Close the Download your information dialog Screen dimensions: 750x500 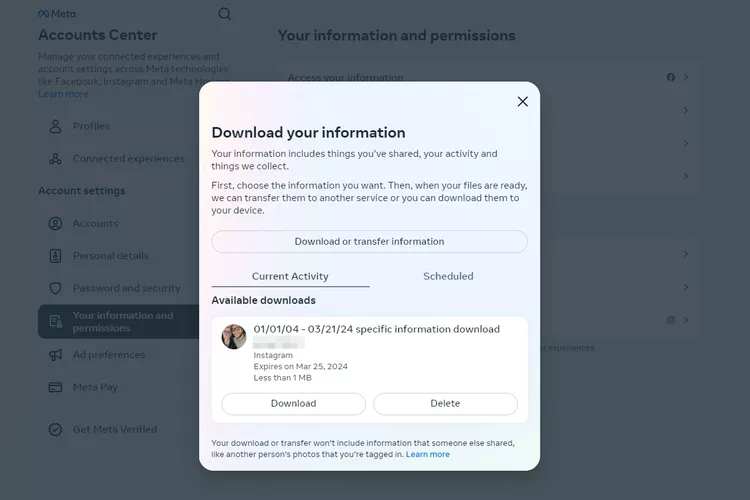click(522, 101)
